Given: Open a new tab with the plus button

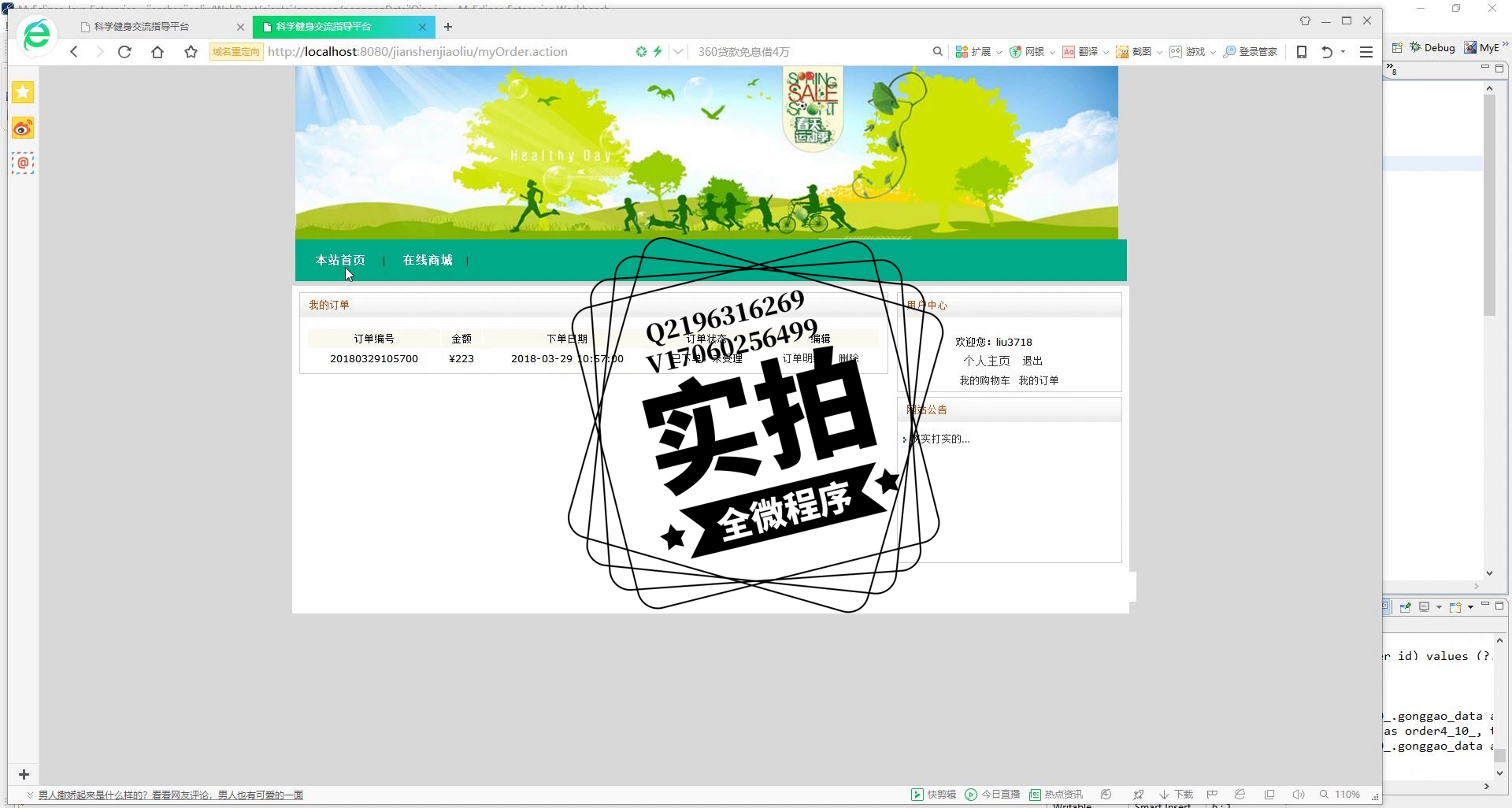Looking at the screenshot, I should 448,27.
